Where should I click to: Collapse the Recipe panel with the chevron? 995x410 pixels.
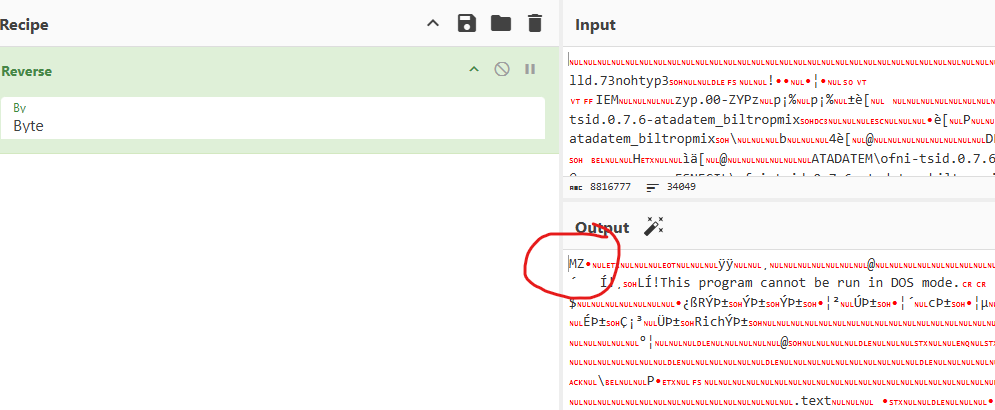433,24
